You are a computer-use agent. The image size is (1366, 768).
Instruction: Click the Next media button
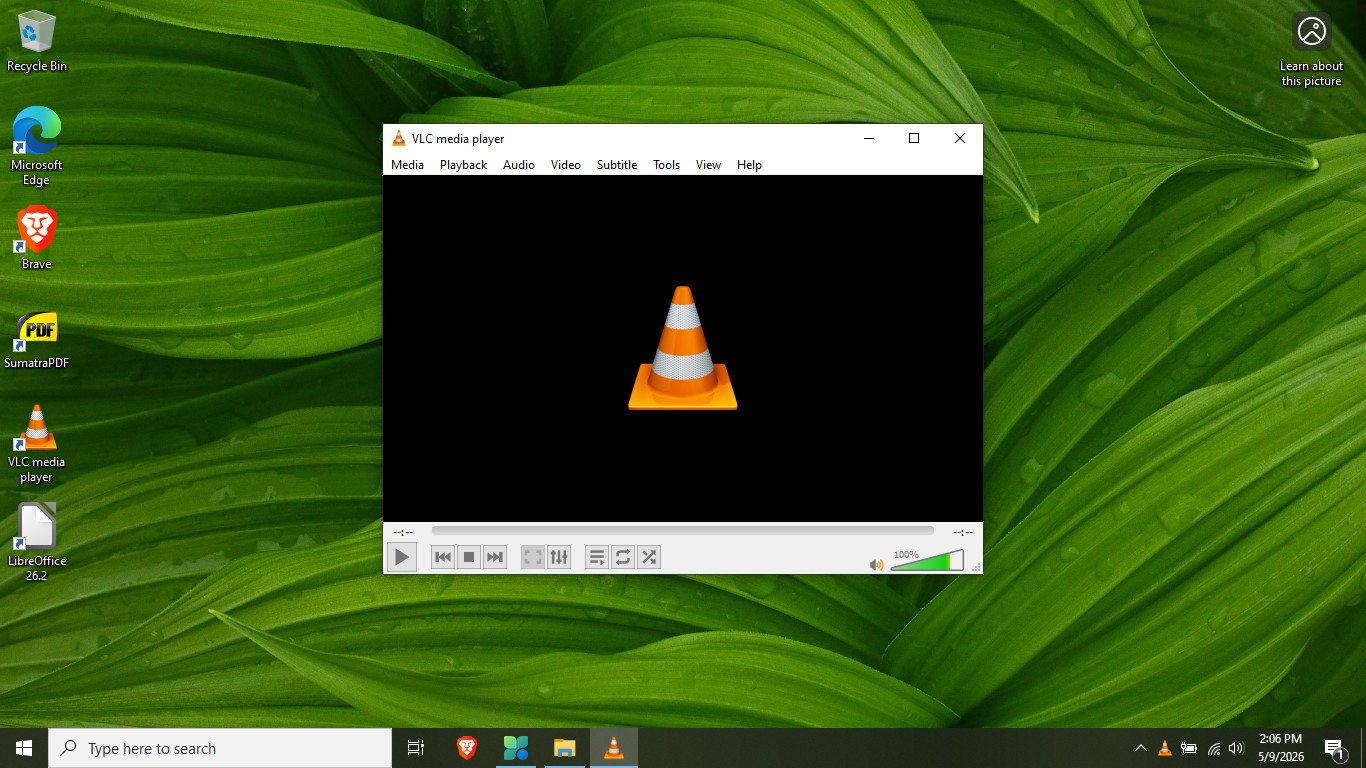coord(495,557)
